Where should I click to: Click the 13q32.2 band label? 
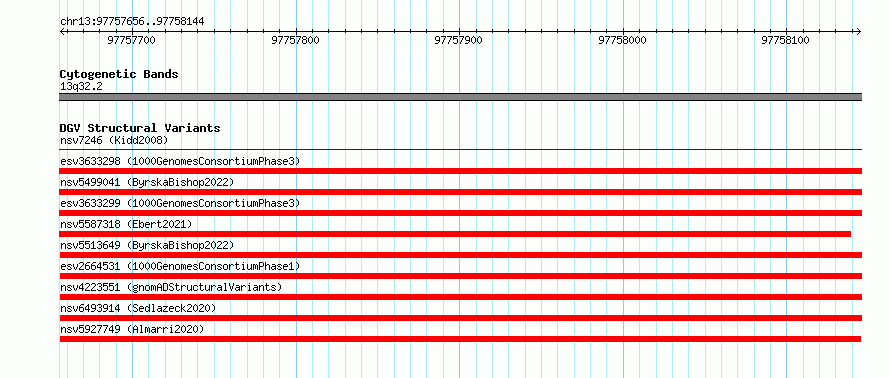81,87
